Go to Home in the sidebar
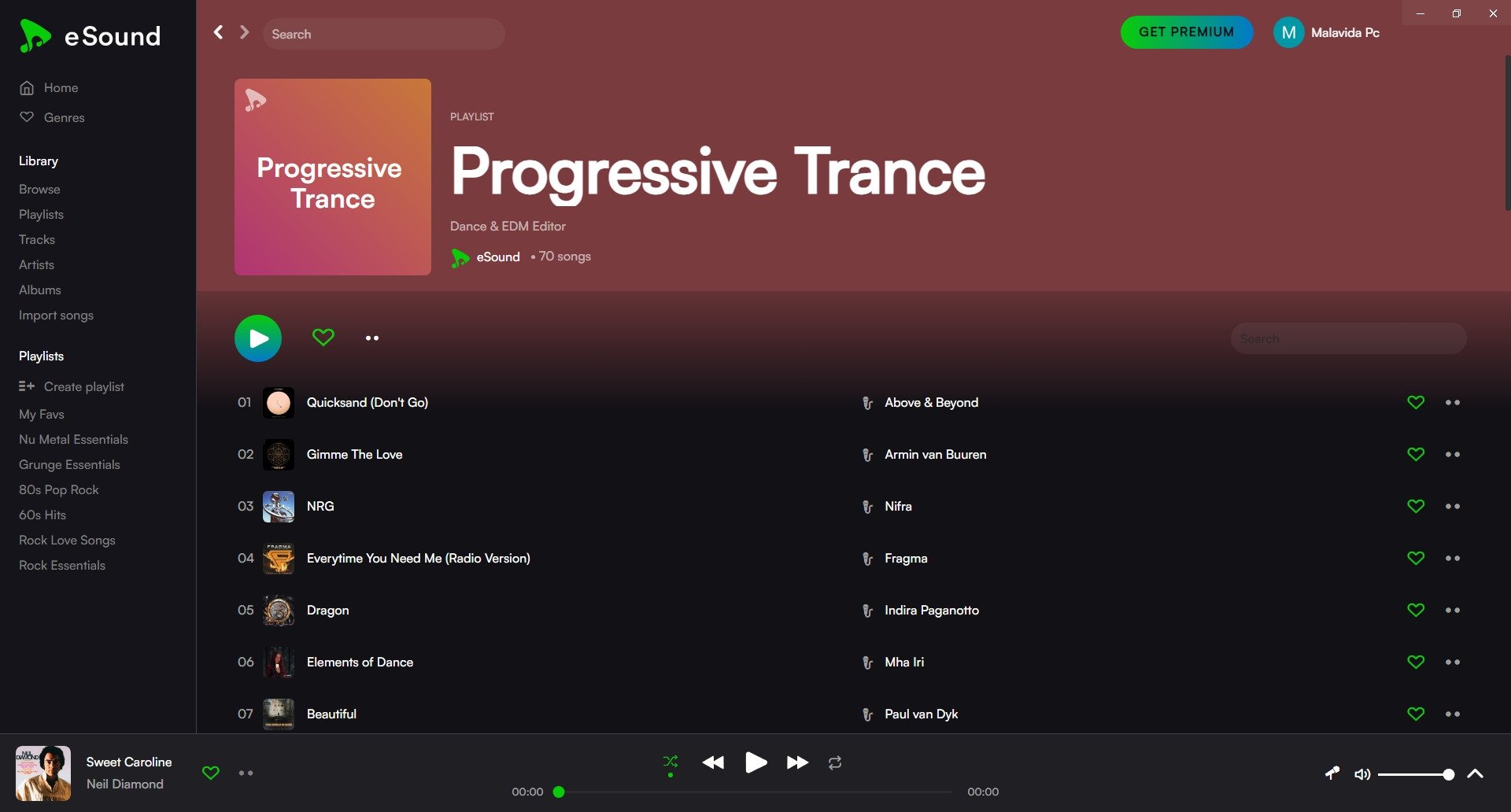The width and height of the screenshot is (1511, 812). (49, 87)
